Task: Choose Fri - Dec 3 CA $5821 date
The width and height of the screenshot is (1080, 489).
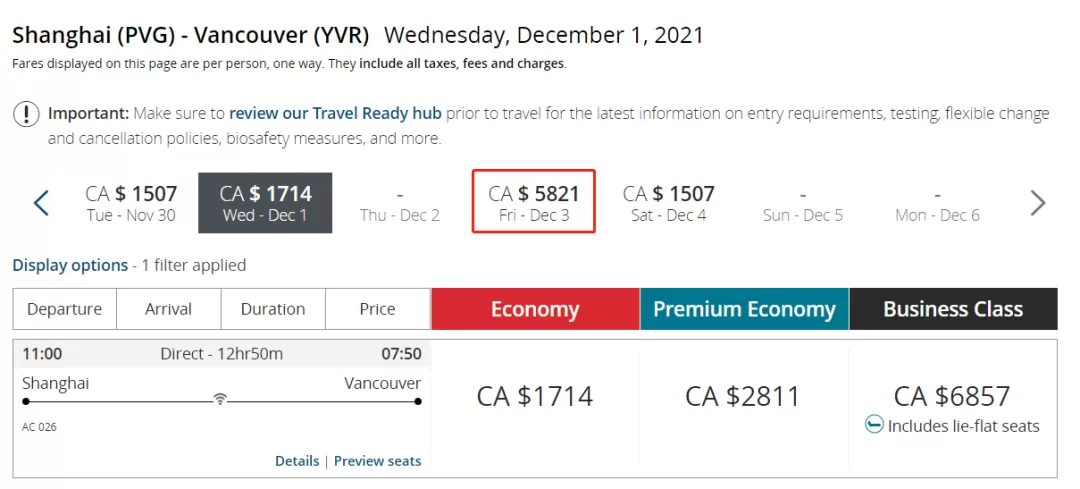Action: coord(534,202)
